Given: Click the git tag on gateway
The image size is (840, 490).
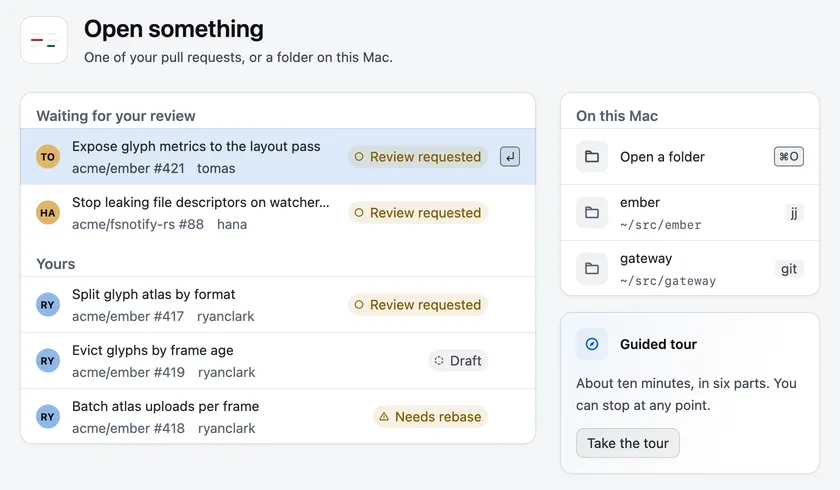Looking at the screenshot, I should coord(789,269).
